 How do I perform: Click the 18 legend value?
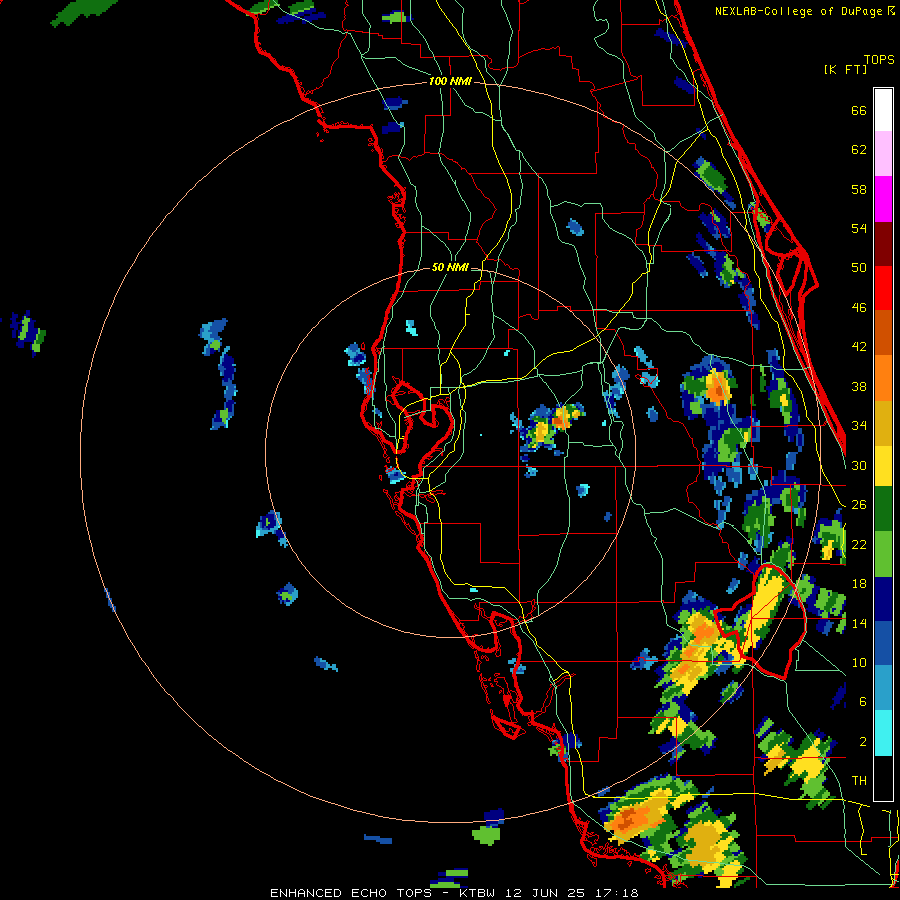[x=859, y=583]
